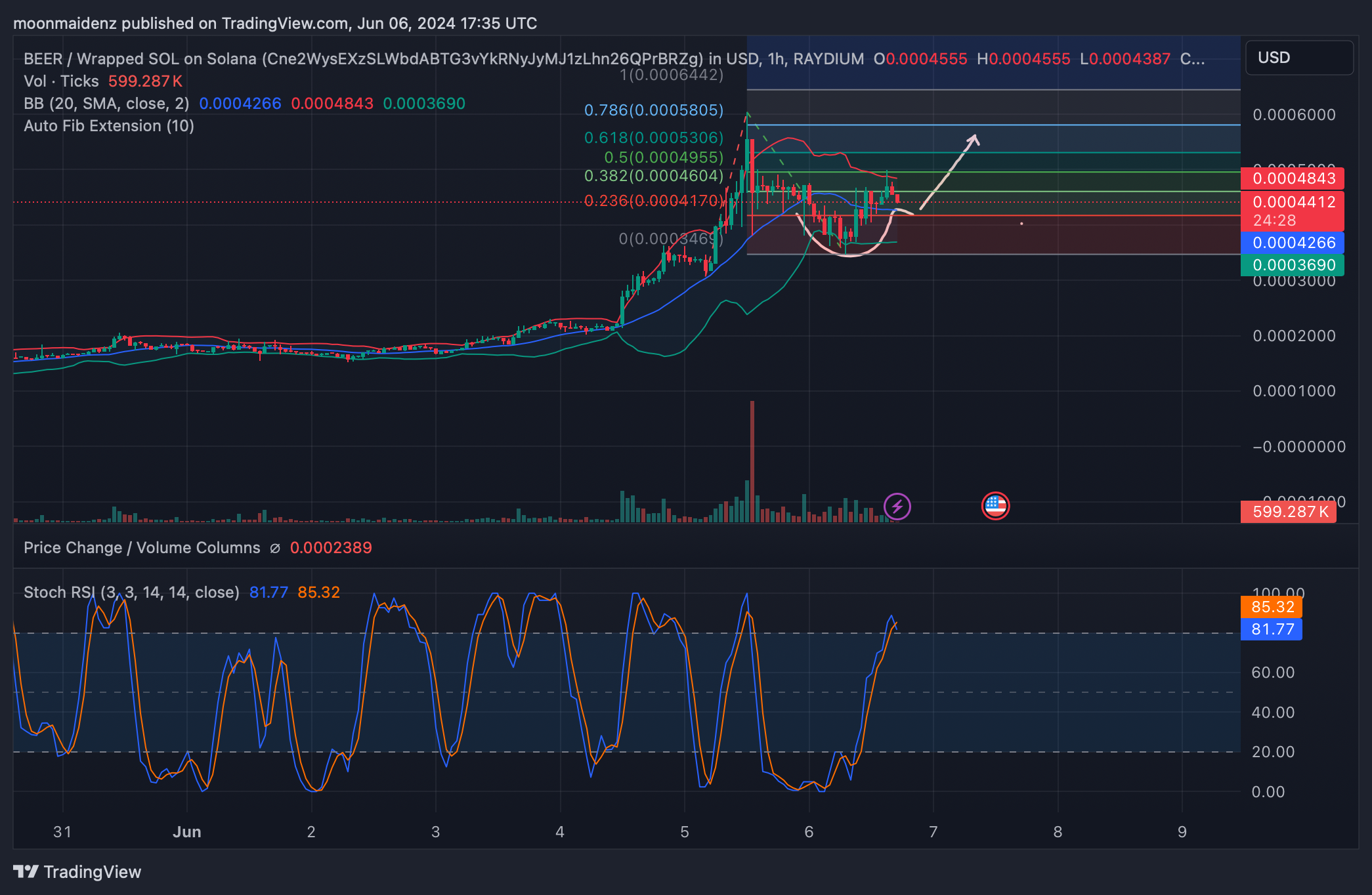This screenshot has height=895, width=1372.
Task: Click the 0.0001000 price axis label
Action: tap(1294, 391)
